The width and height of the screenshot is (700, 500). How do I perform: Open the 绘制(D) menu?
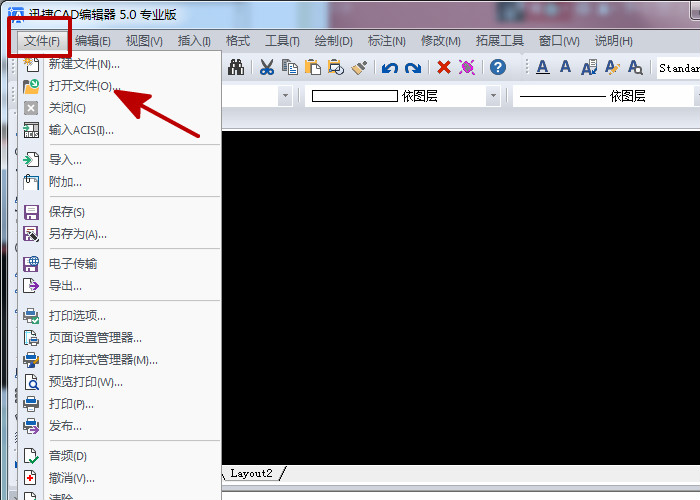point(333,41)
